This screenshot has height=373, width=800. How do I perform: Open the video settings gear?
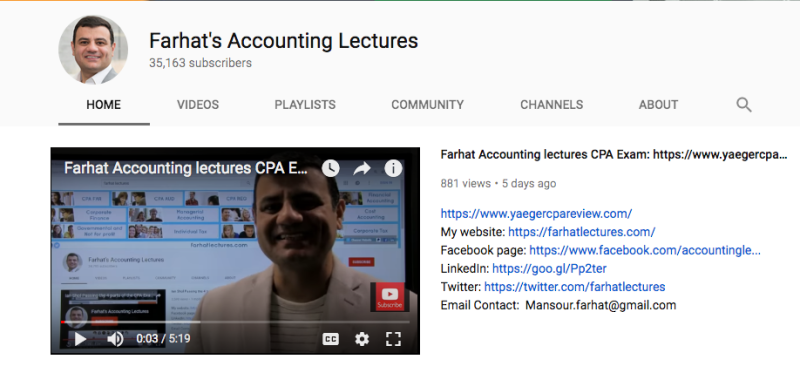click(x=362, y=339)
